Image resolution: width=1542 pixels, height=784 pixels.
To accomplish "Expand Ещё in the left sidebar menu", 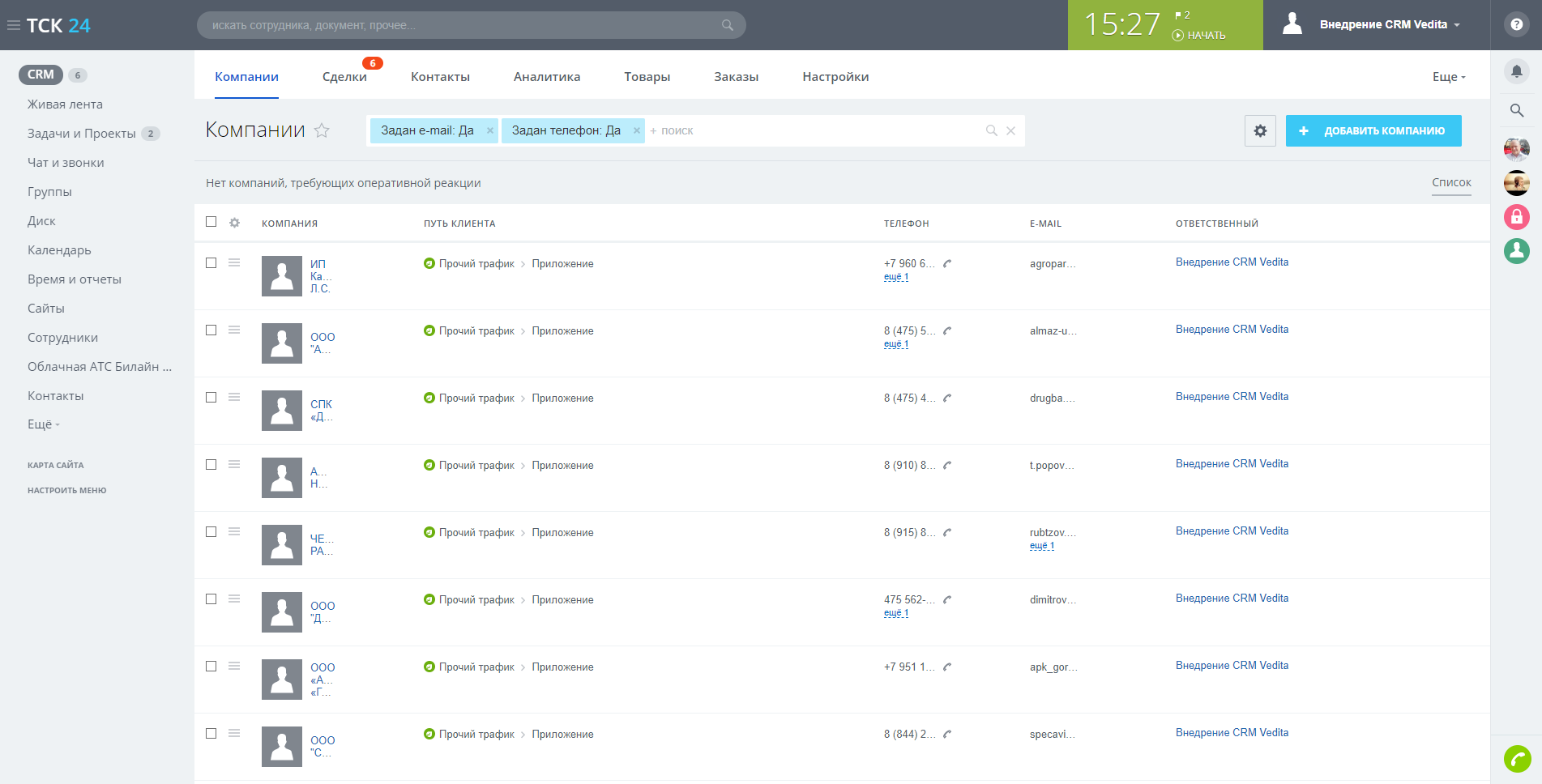I will pos(44,424).
